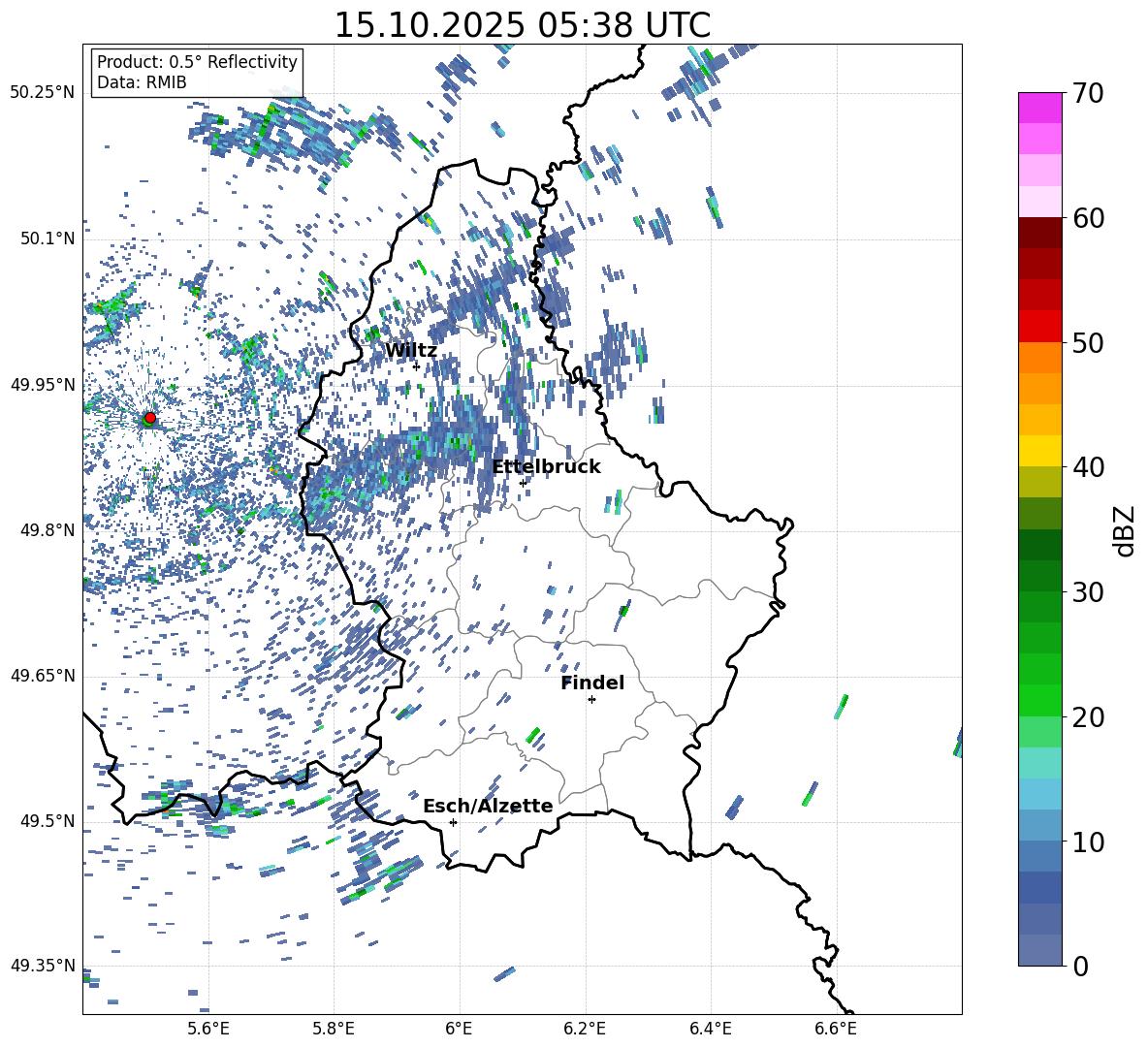Click the 50.1°N latitude label

pos(48,238)
